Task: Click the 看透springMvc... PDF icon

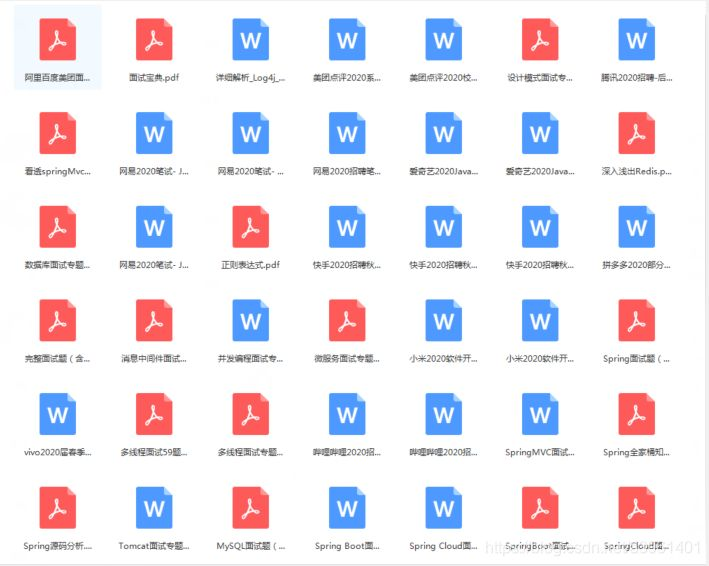Action: pyautogui.click(x=57, y=133)
